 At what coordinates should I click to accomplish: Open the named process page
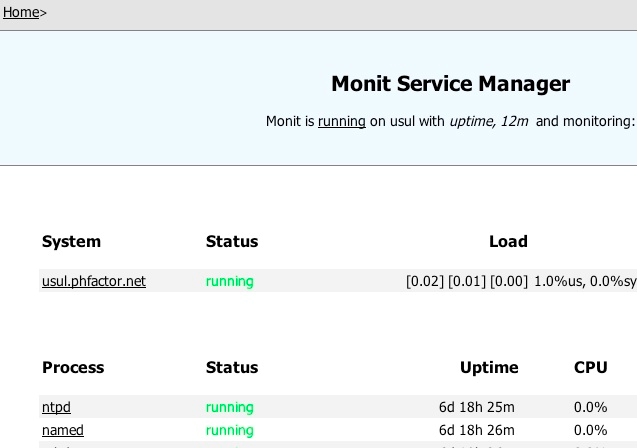63,430
